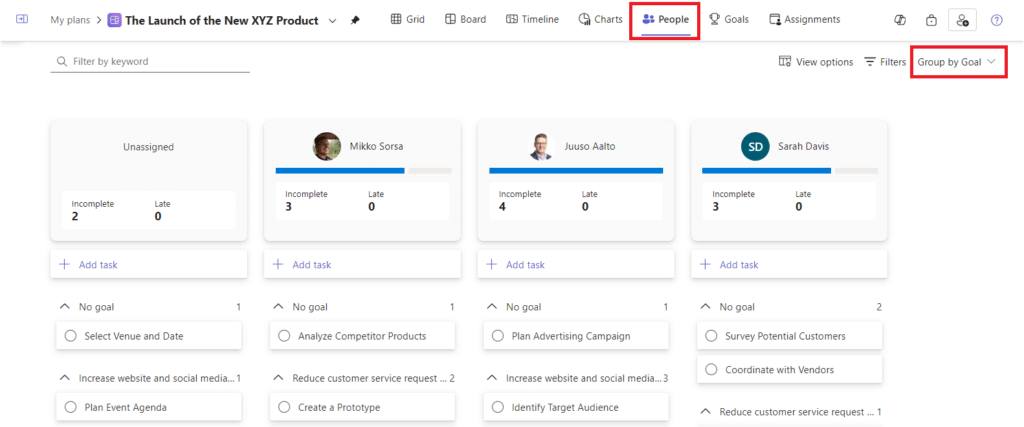This screenshot has height=427, width=1024.
Task: Open the Unassigned summary card
Action: [x=149, y=180]
